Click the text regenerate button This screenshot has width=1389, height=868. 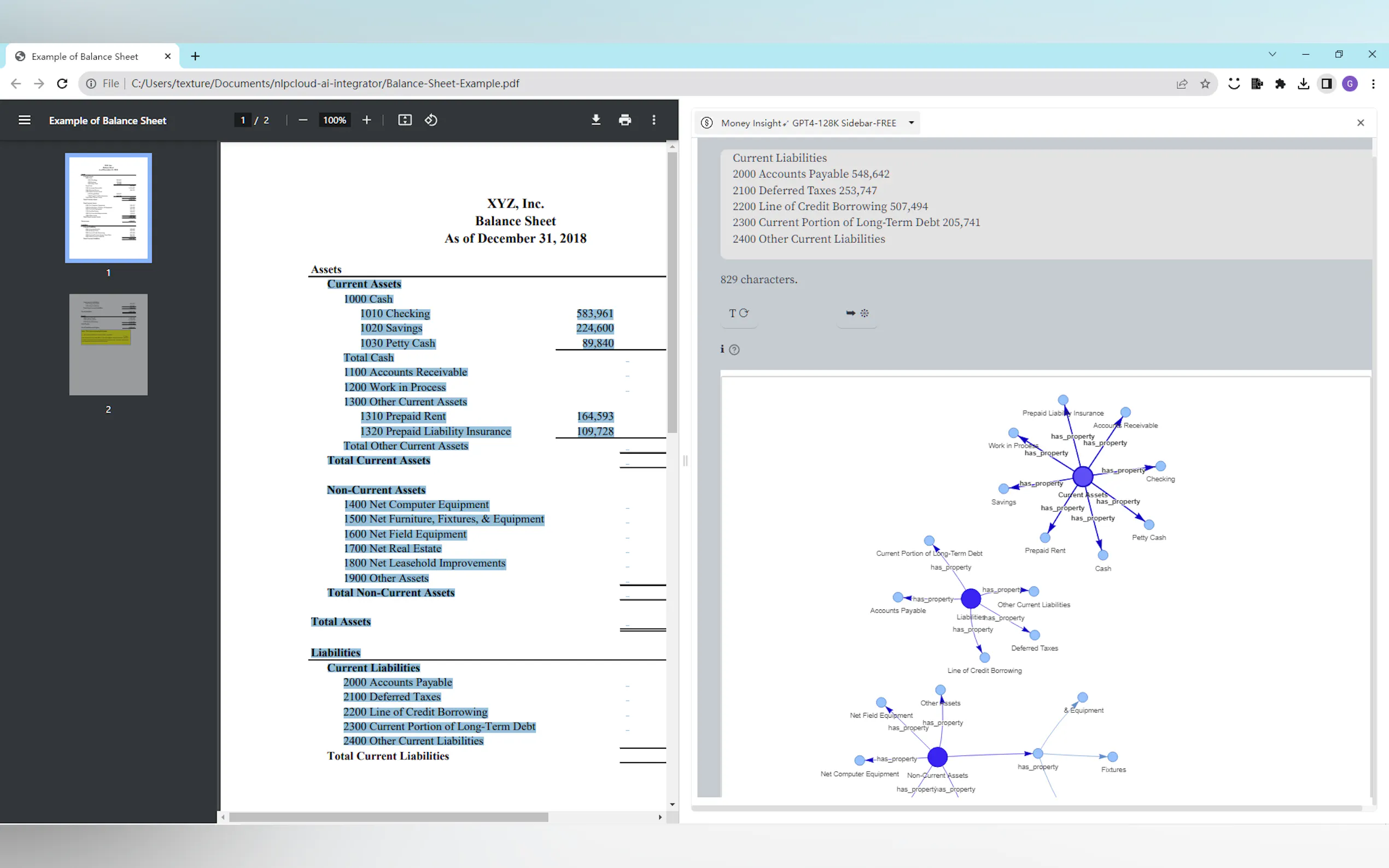pyautogui.click(x=738, y=313)
